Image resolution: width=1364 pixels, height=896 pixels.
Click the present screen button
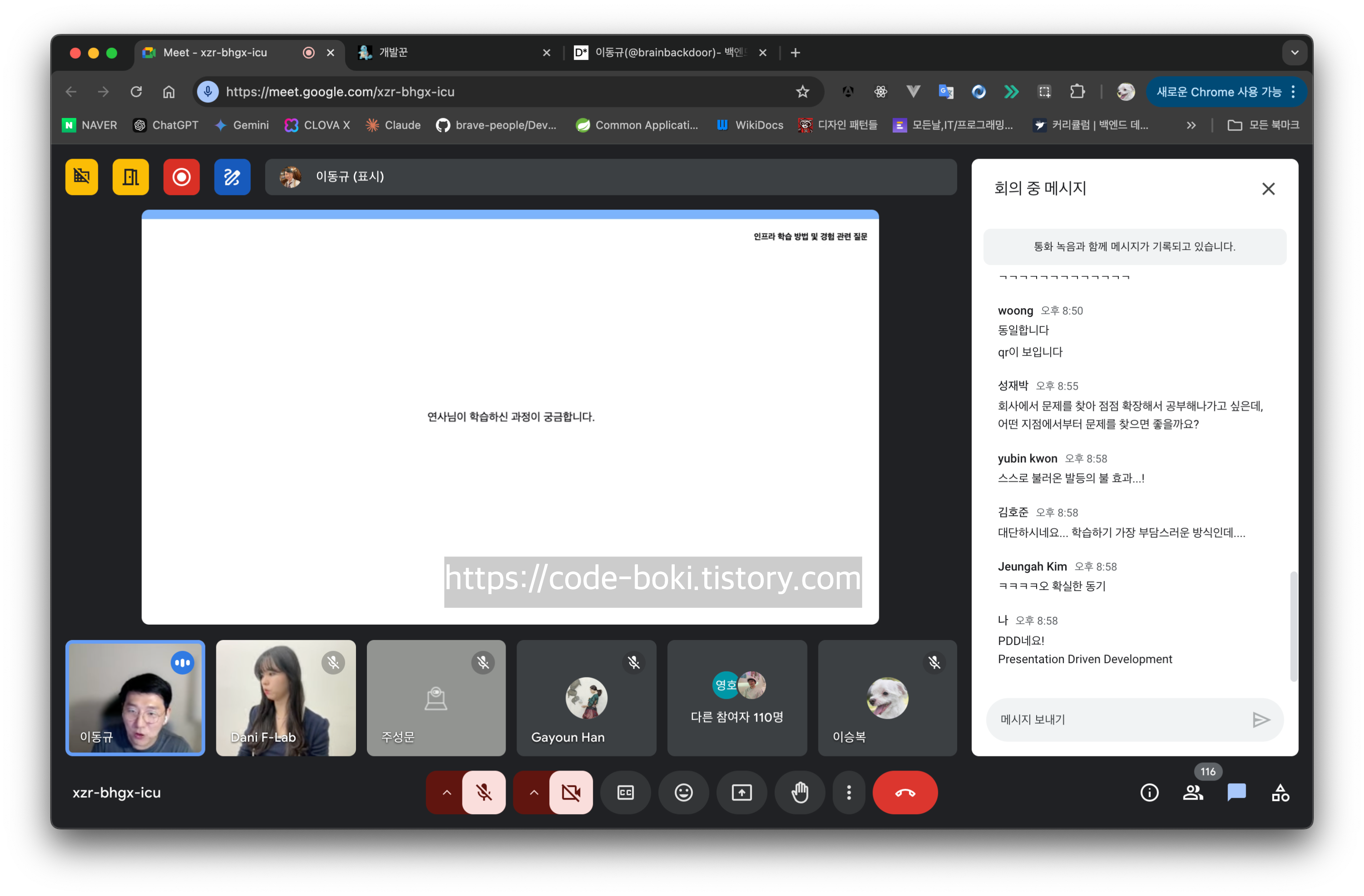coord(742,792)
